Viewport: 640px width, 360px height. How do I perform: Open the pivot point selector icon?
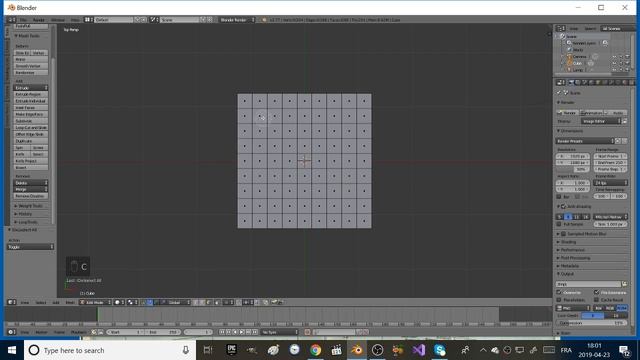[x=132, y=302]
